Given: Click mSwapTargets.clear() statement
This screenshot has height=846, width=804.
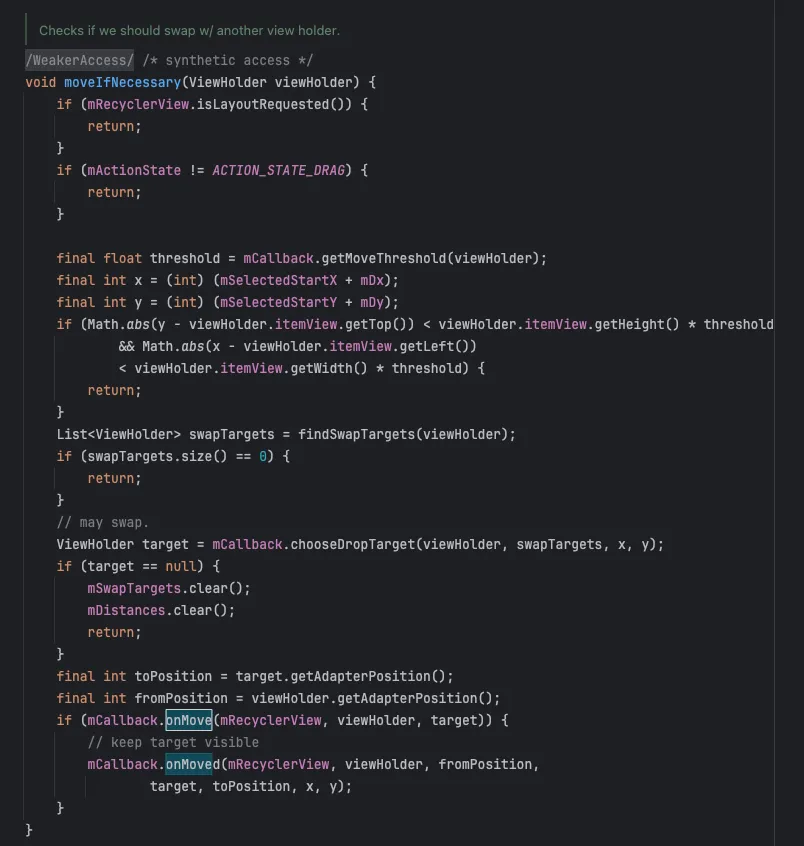Looking at the screenshot, I should coord(169,588).
